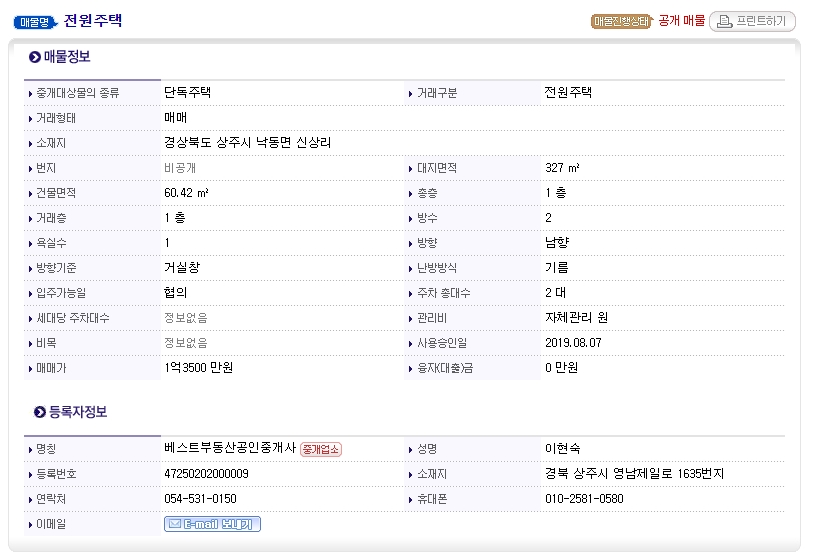
Task: Select registration number 47250202000009
Action: tap(206, 474)
